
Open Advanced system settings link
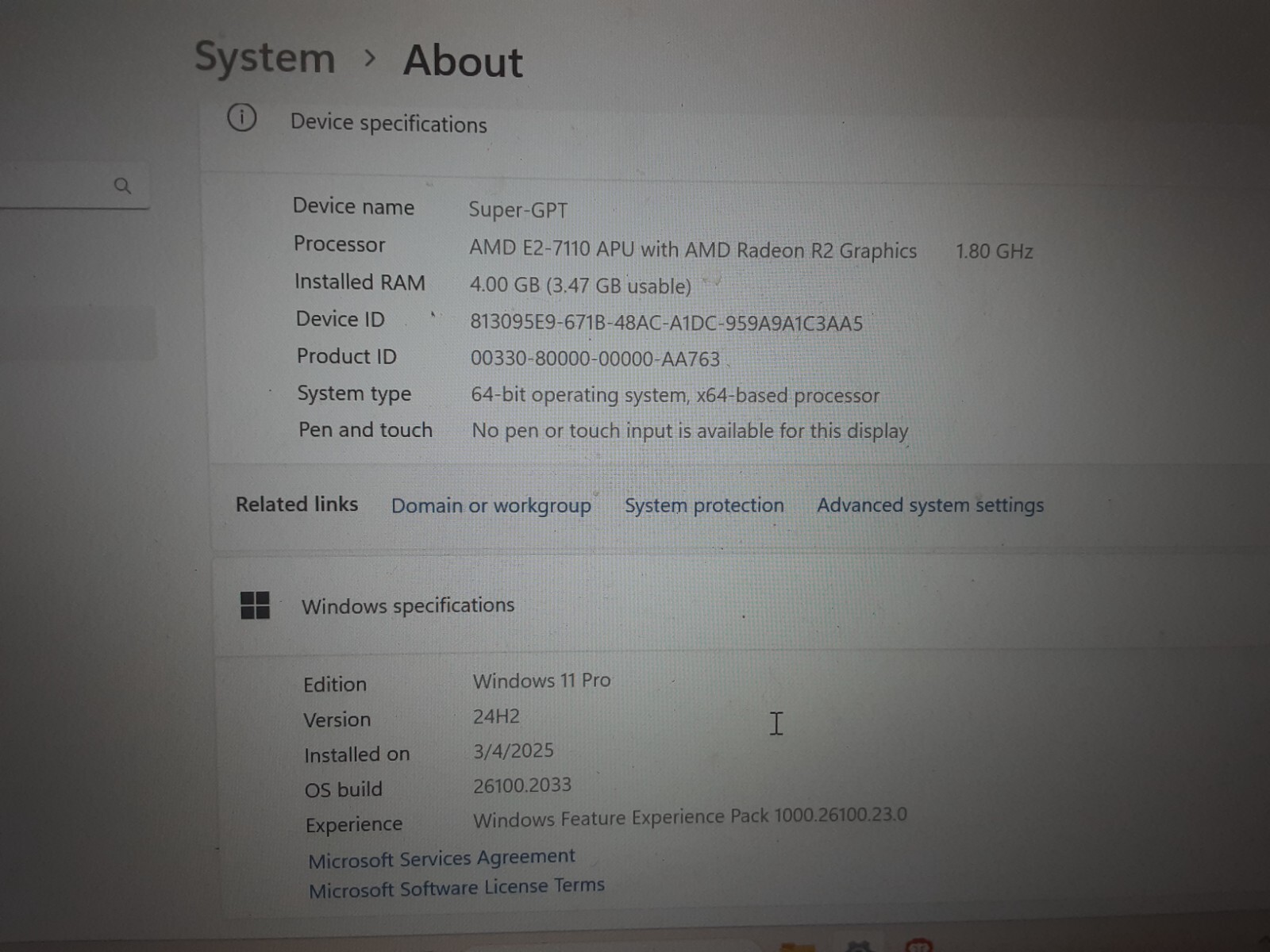[930, 505]
